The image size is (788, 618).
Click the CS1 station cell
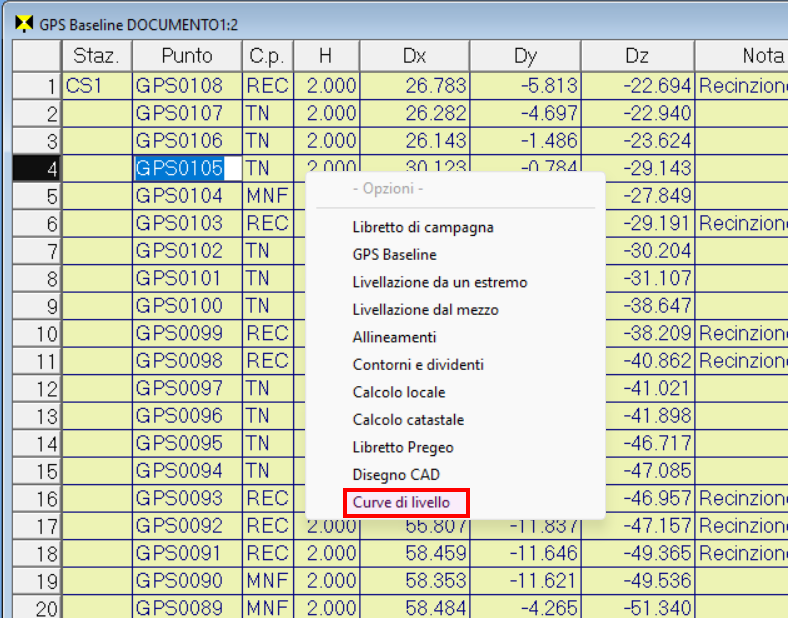pyautogui.click(x=97, y=86)
